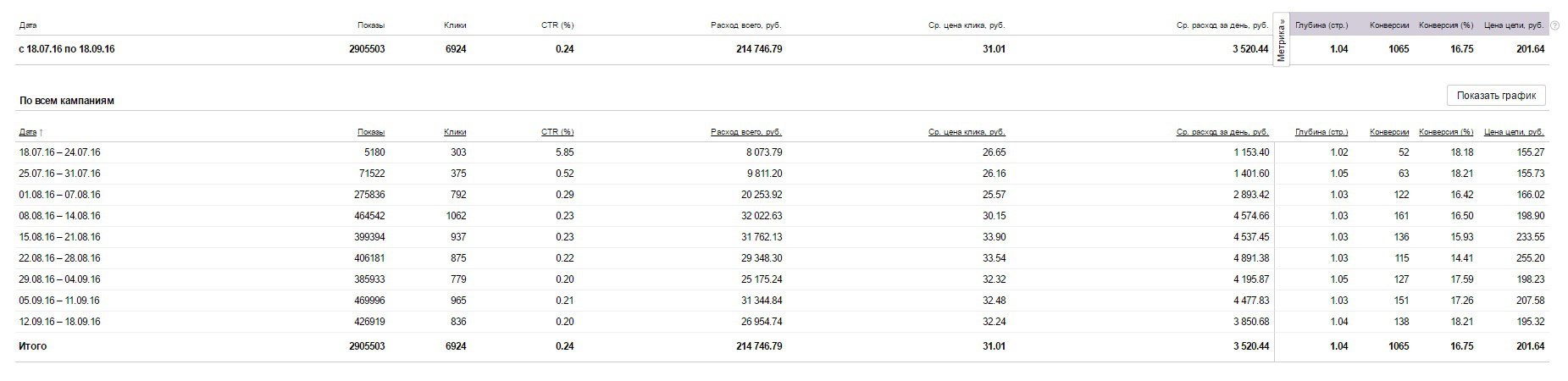Sort by CTR (%) underlined header
The width and height of the screenshot is (1568, 381).
[557, 132]
